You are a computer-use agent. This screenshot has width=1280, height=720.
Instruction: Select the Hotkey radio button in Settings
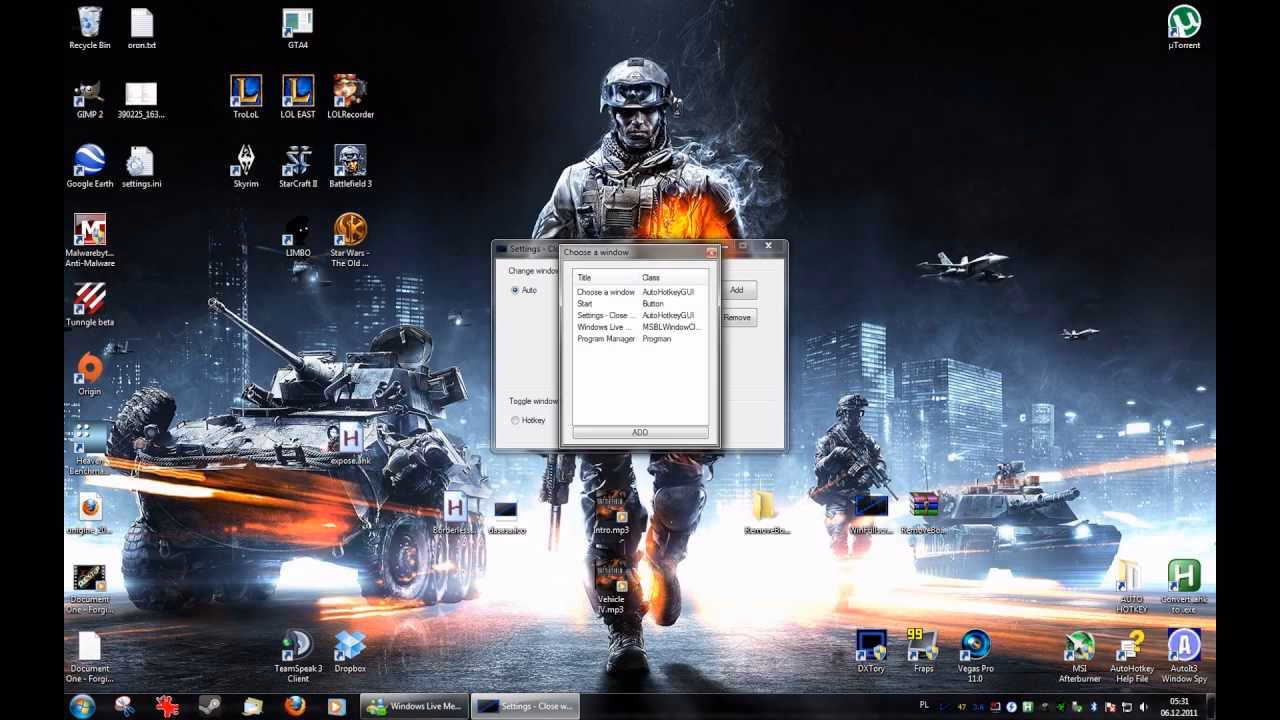click(515, 420)
